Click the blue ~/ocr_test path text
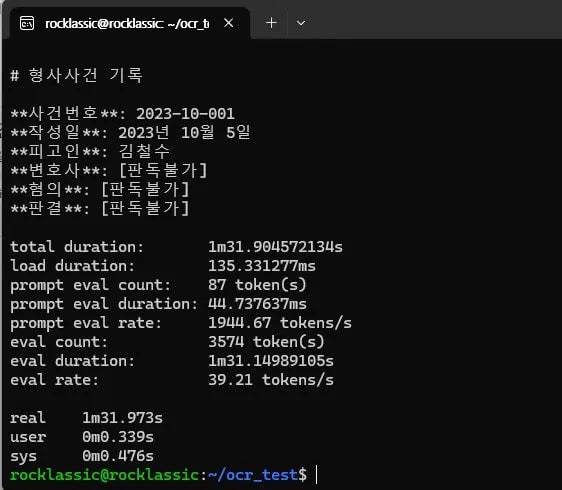This screenshot has height=490, width=562. tap(253, 475)
